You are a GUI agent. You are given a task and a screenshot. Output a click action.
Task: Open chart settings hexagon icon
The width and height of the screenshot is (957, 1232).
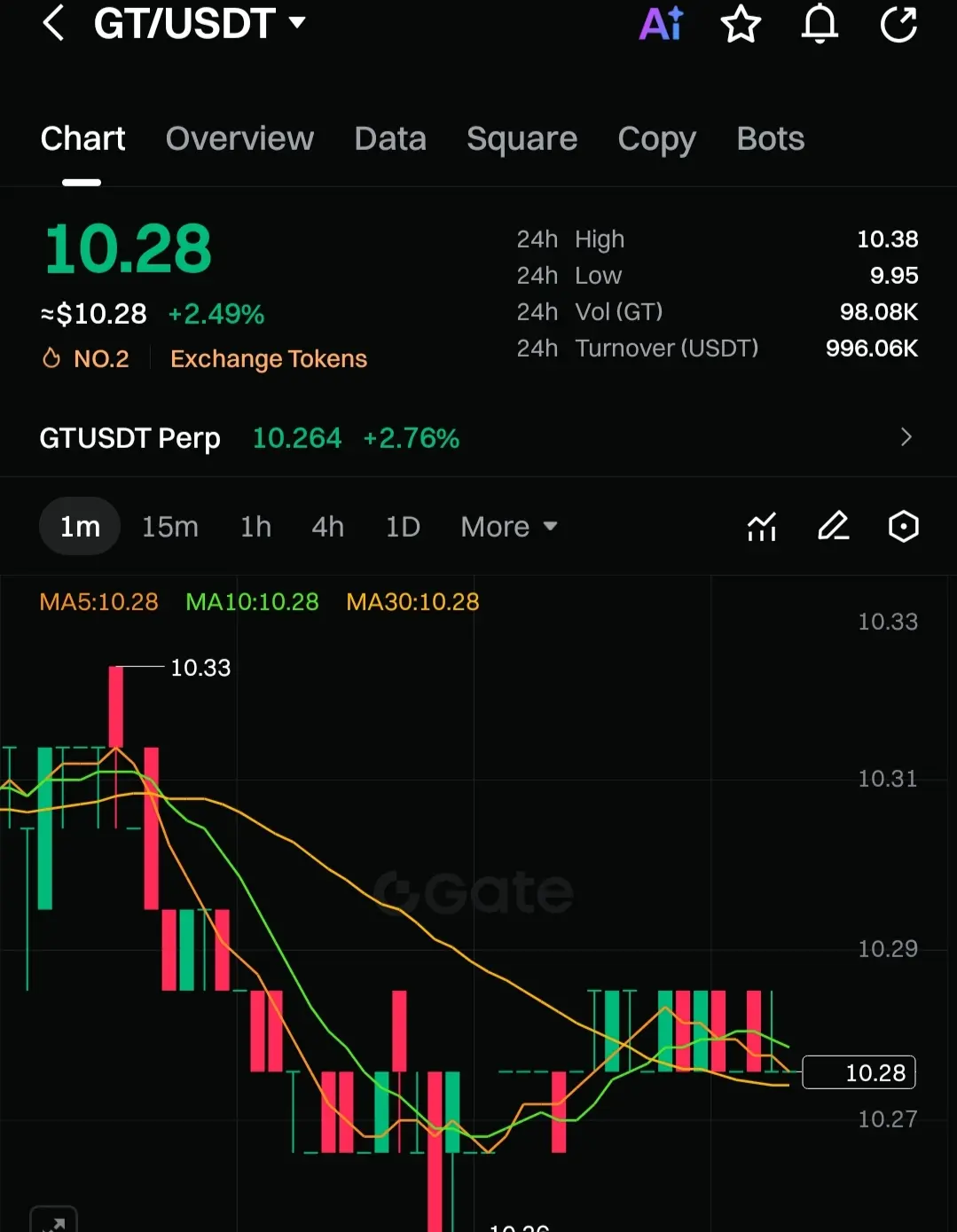click(x=903, y=526)
